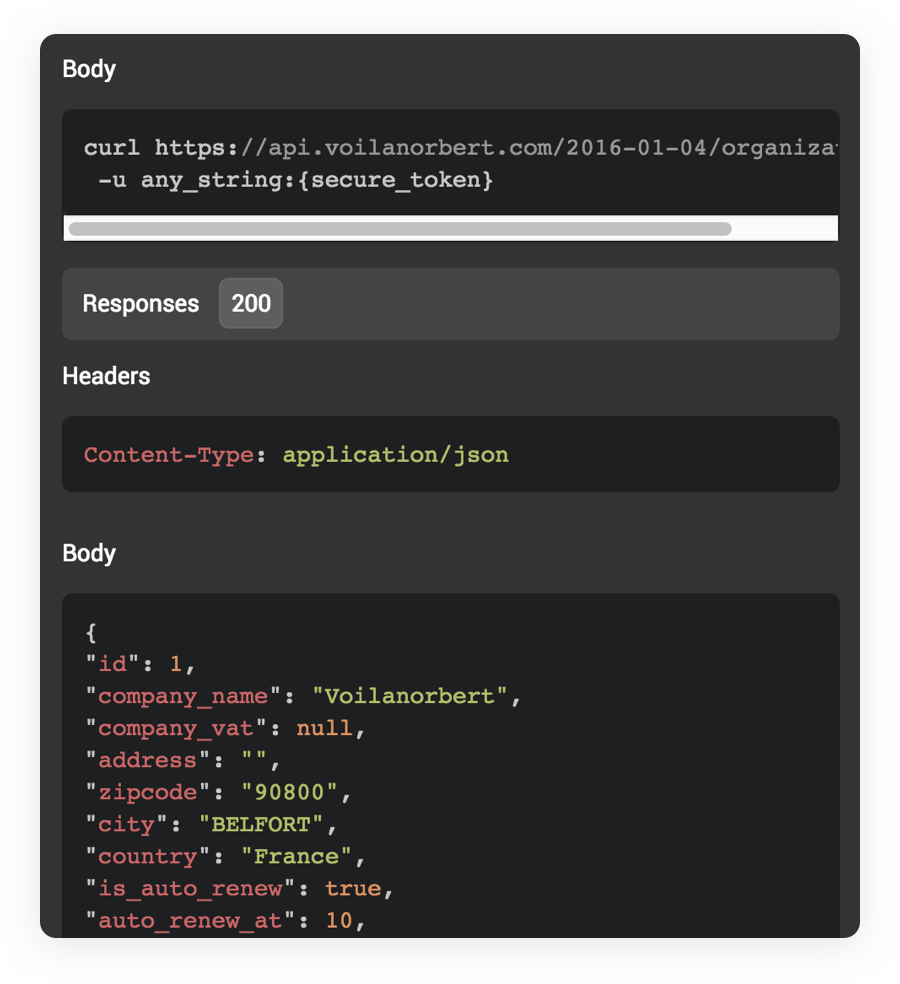Click the 200 response status badge
The height and width of the screenshot is (984, 900).
[251, 303]
